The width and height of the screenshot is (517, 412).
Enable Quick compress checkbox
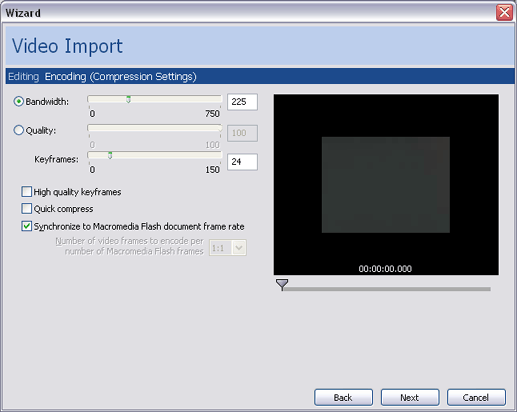point(26,209)
